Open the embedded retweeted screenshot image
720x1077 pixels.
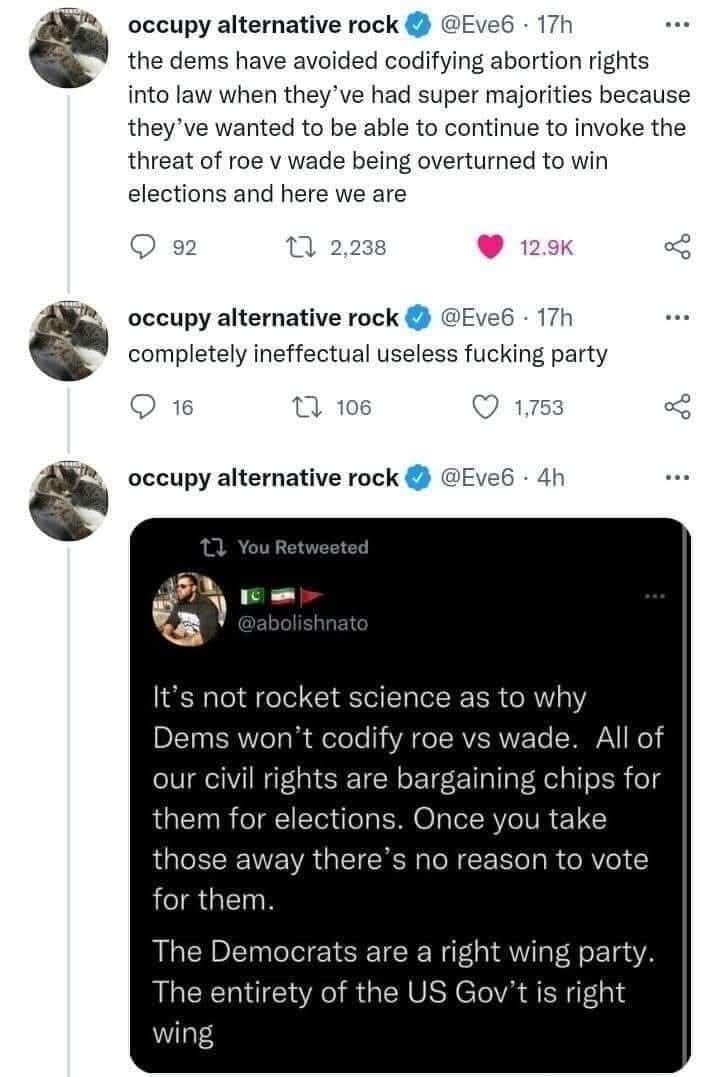click(x=409, y=850)
